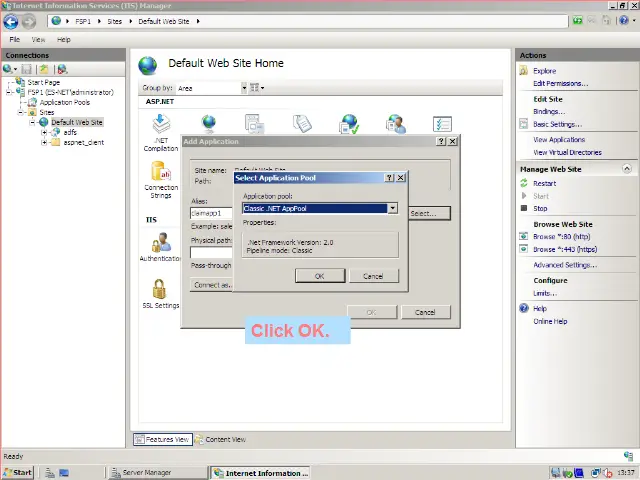Click the Select... button in Add Application
Screen dimensions: 640x480
point(429,213)
